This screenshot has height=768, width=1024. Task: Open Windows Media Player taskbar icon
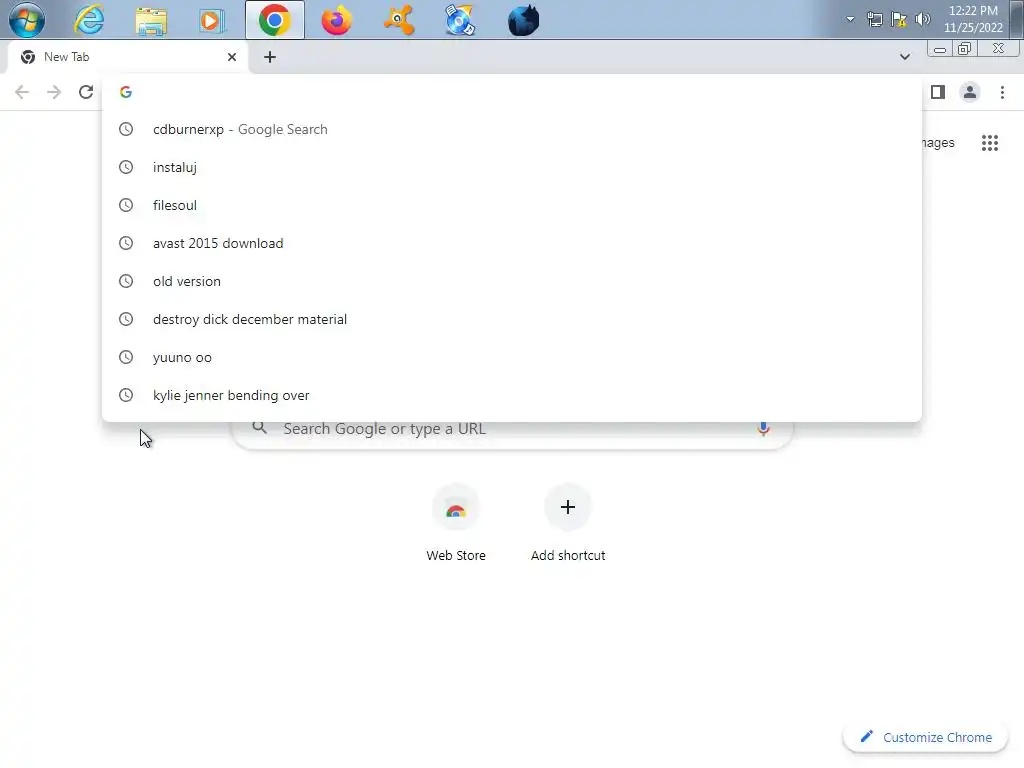click(x=212, y=20)
